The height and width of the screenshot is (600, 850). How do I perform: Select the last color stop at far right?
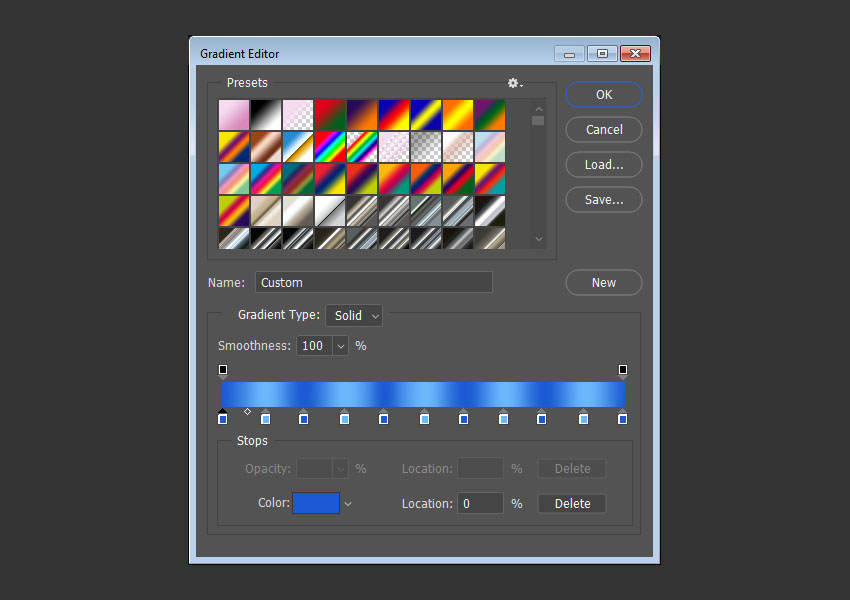623,418
